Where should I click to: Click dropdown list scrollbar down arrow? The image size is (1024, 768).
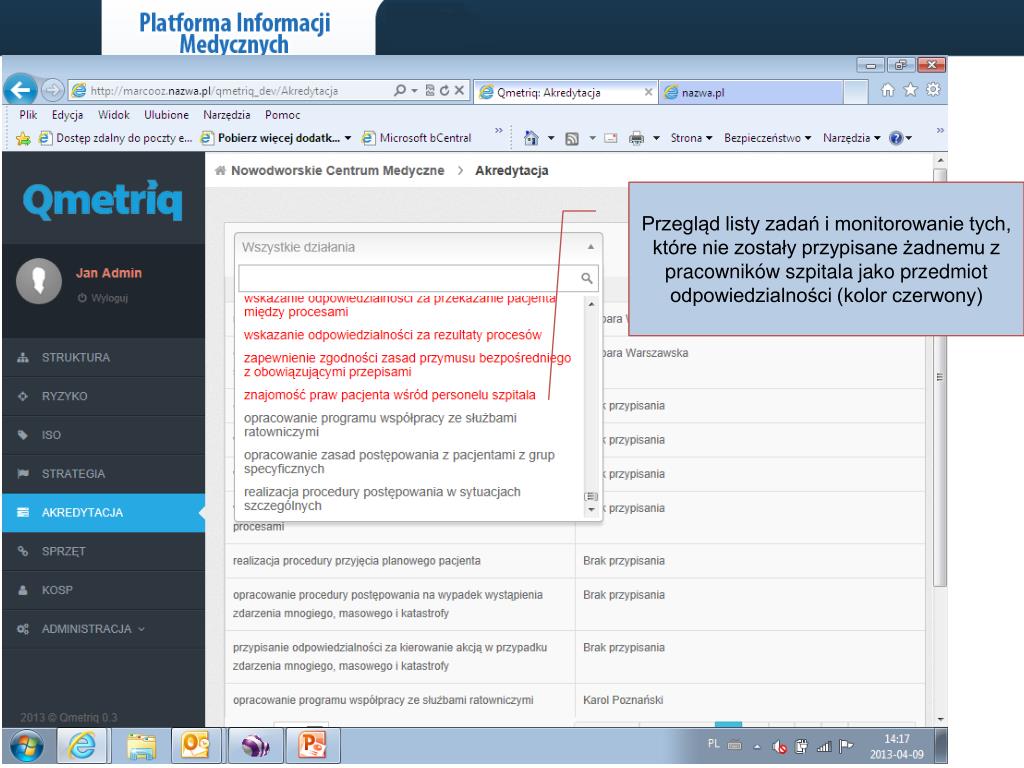pos(591,509)
